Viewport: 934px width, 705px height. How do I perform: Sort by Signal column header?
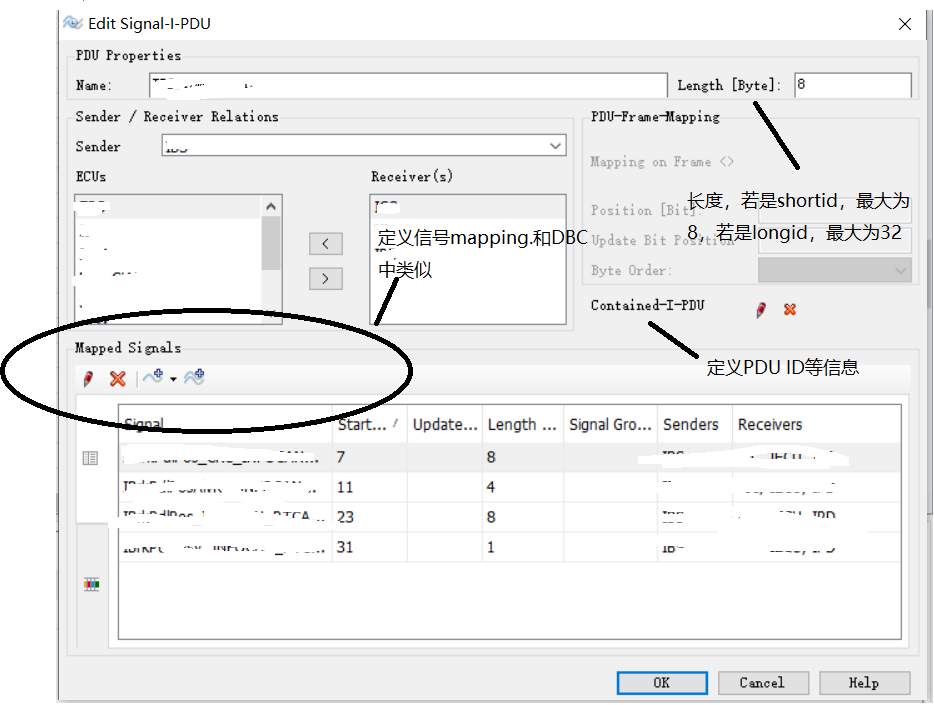[x=225, y=424]
